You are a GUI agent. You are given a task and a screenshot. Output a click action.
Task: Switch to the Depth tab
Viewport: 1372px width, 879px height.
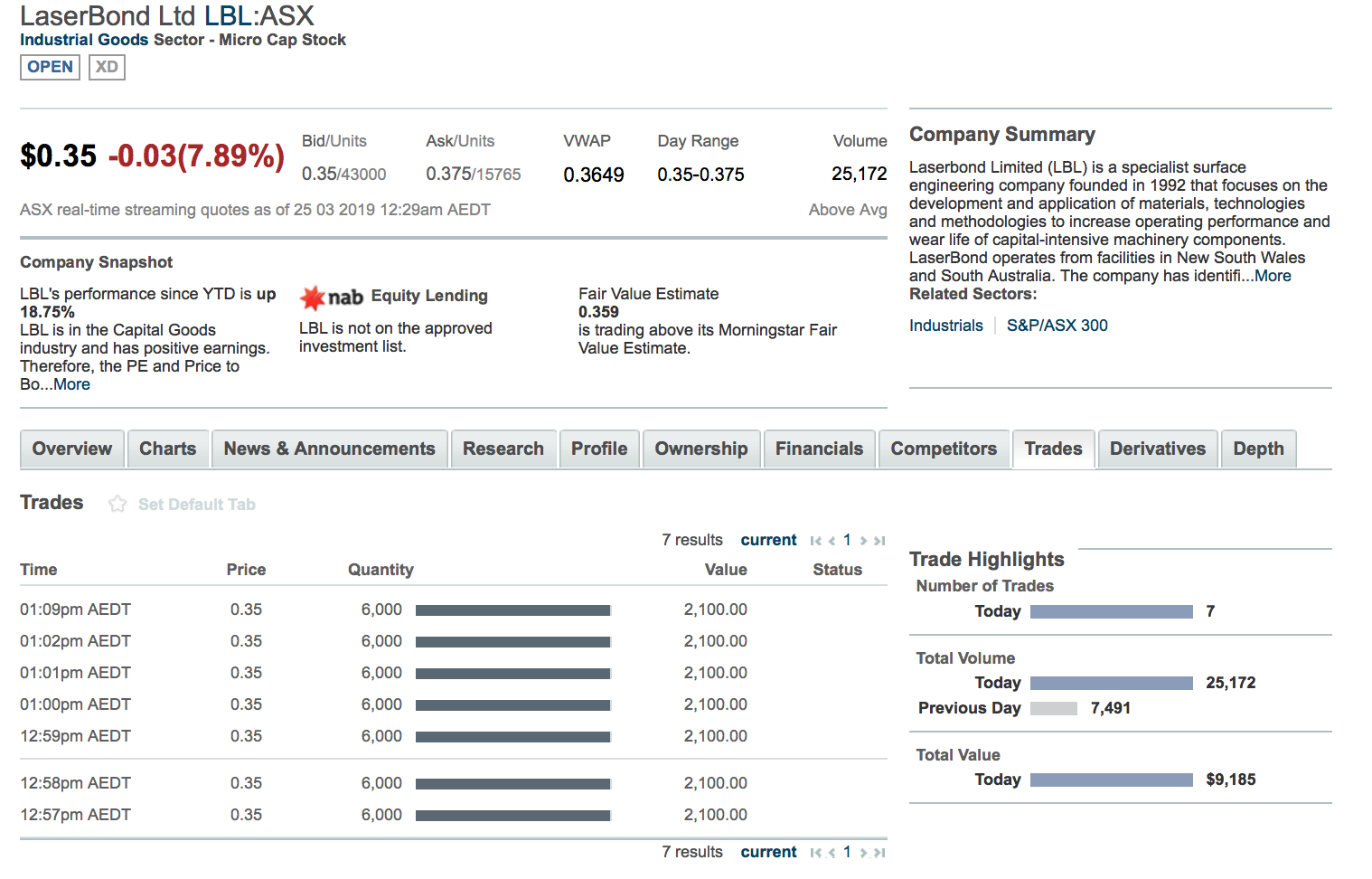1259,449
